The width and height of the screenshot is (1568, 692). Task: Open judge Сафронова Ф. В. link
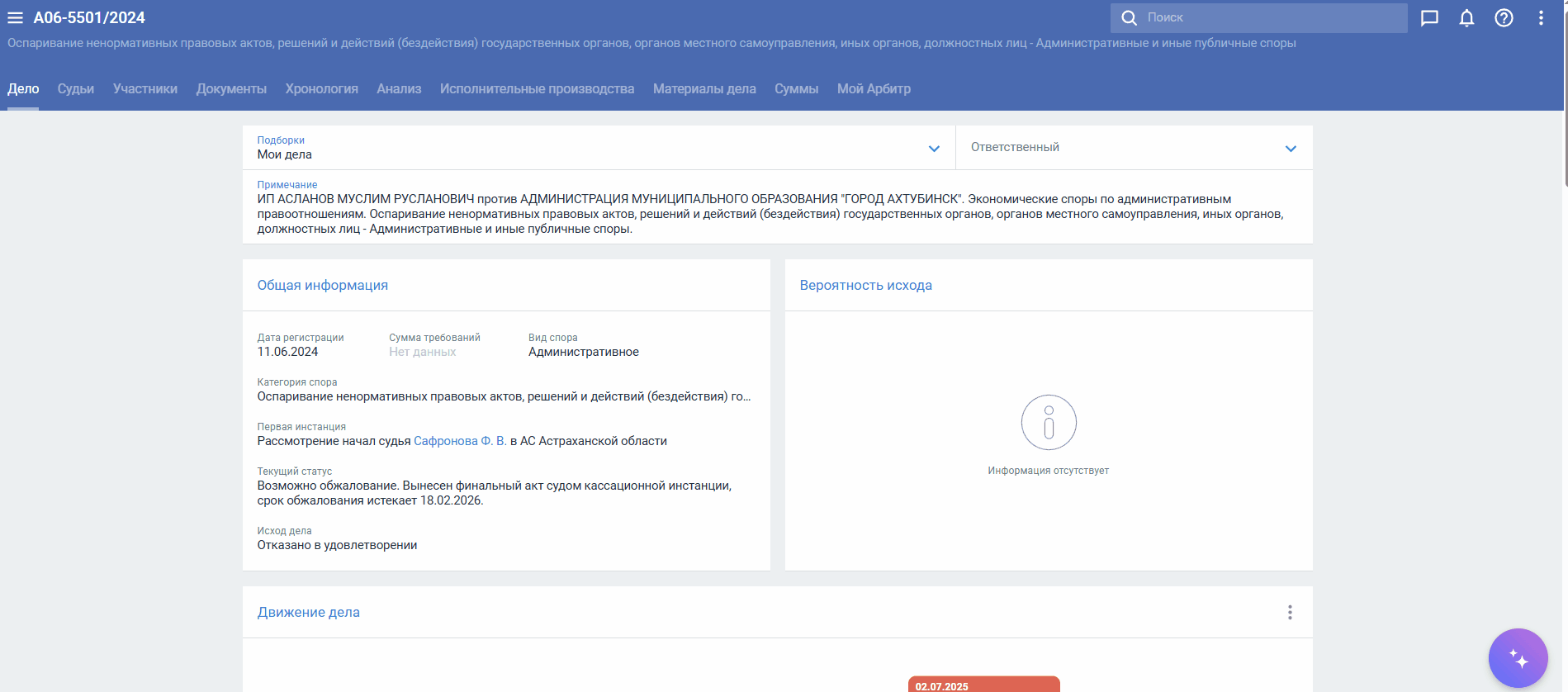pyautogui.click(x=460, y=441)
